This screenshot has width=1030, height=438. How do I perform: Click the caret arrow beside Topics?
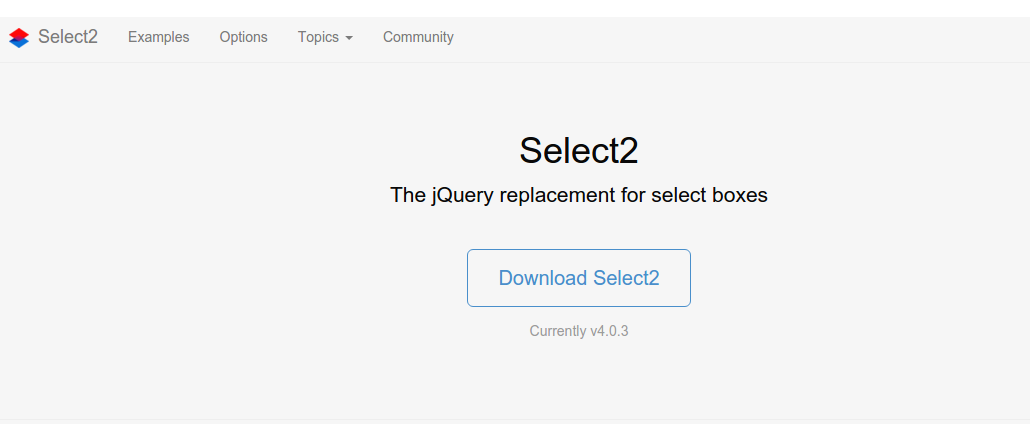[349, 38]
